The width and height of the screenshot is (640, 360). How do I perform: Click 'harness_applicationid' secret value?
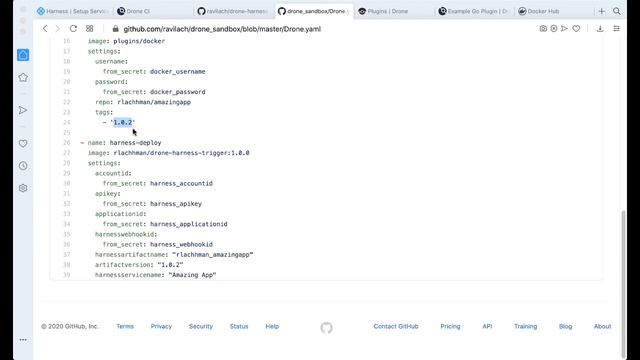[x=189, y=224]
